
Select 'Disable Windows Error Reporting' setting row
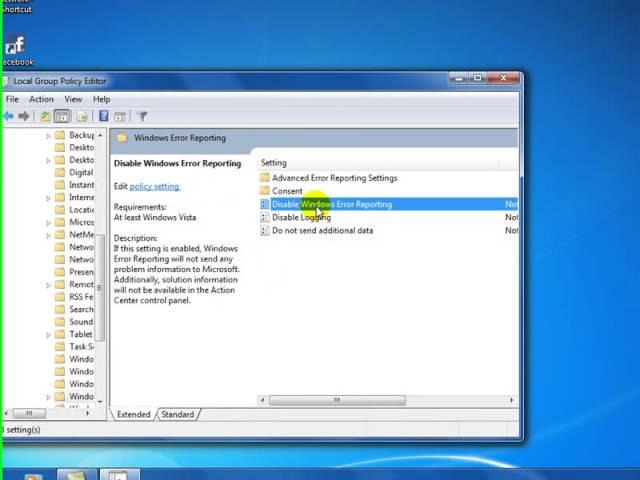point(388,204)
